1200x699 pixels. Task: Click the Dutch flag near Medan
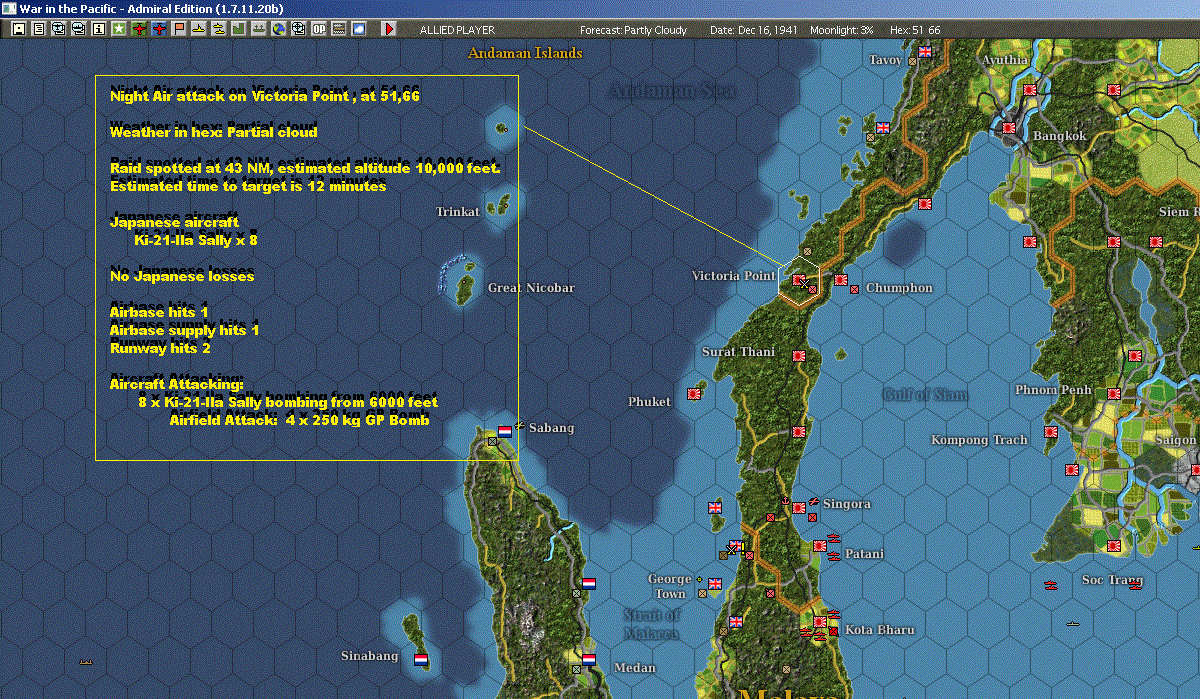pos(589,660)
